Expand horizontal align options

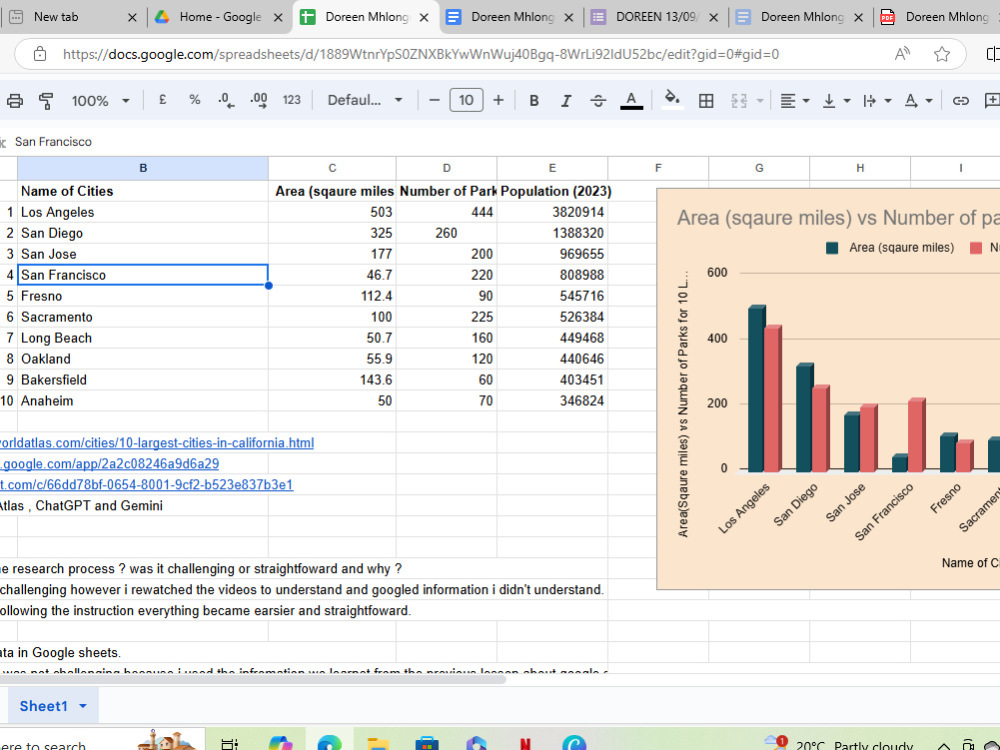[795, 101]
